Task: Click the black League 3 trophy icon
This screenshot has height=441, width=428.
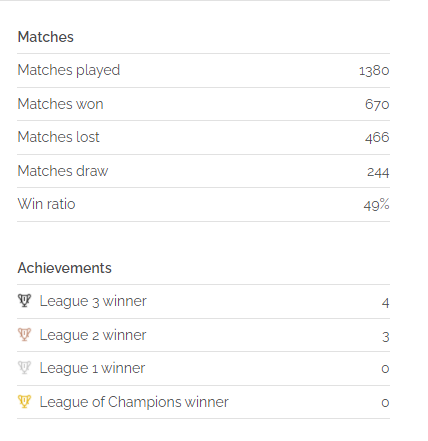Action: click(x=24, y=301)
